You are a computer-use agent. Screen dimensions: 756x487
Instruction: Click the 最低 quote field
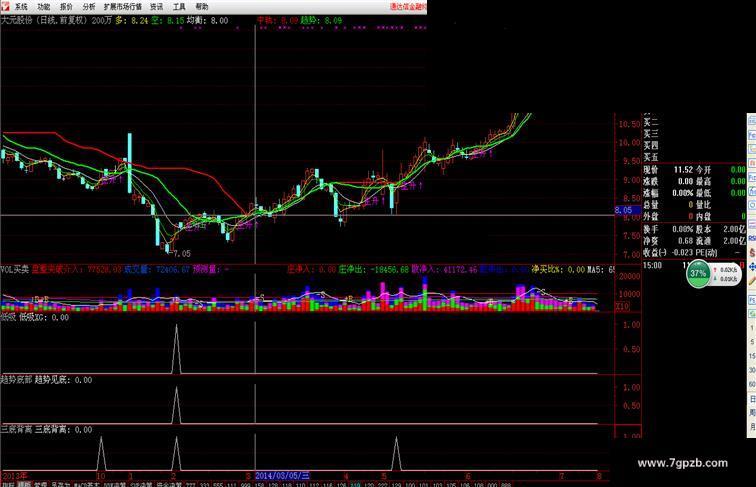click(x=720, y=193)
